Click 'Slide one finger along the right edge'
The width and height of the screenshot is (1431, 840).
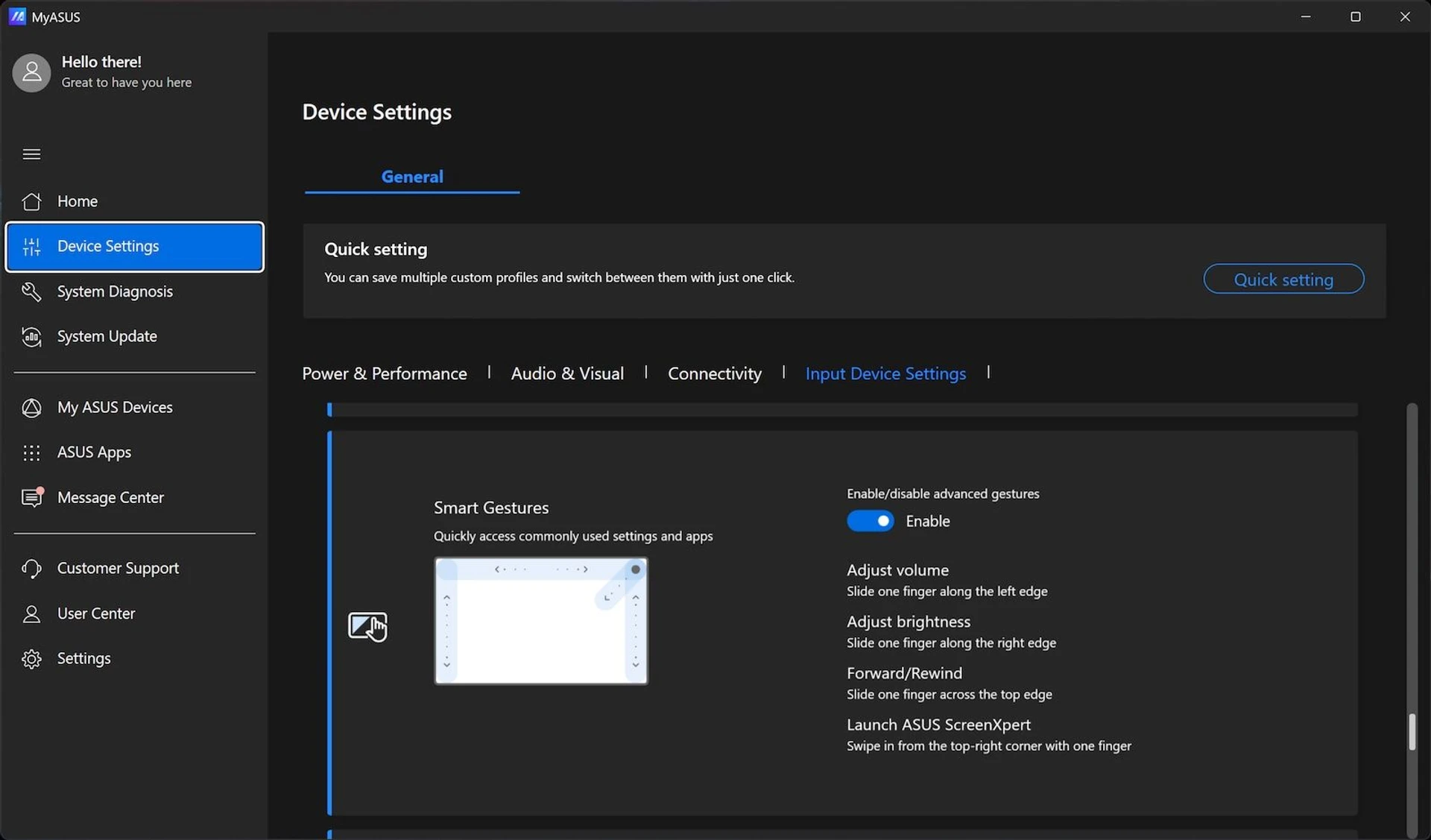pos(951,642)
